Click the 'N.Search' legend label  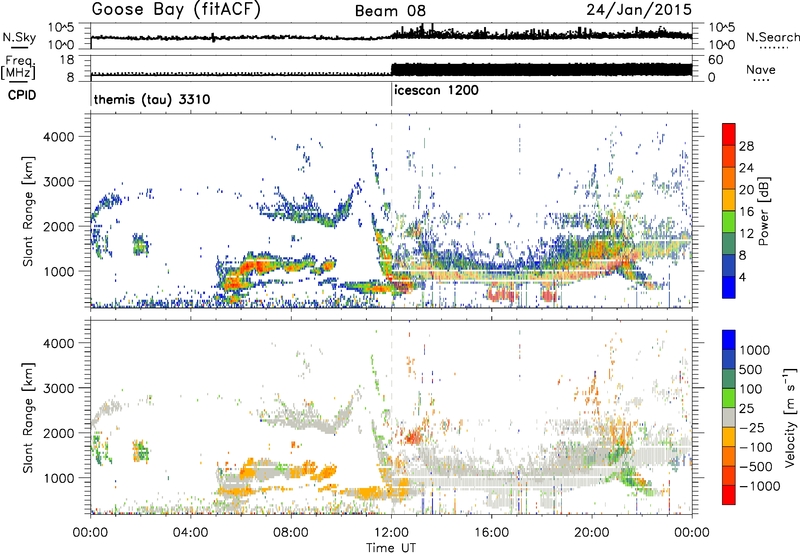pyautogui.click(x=772, y=37)
